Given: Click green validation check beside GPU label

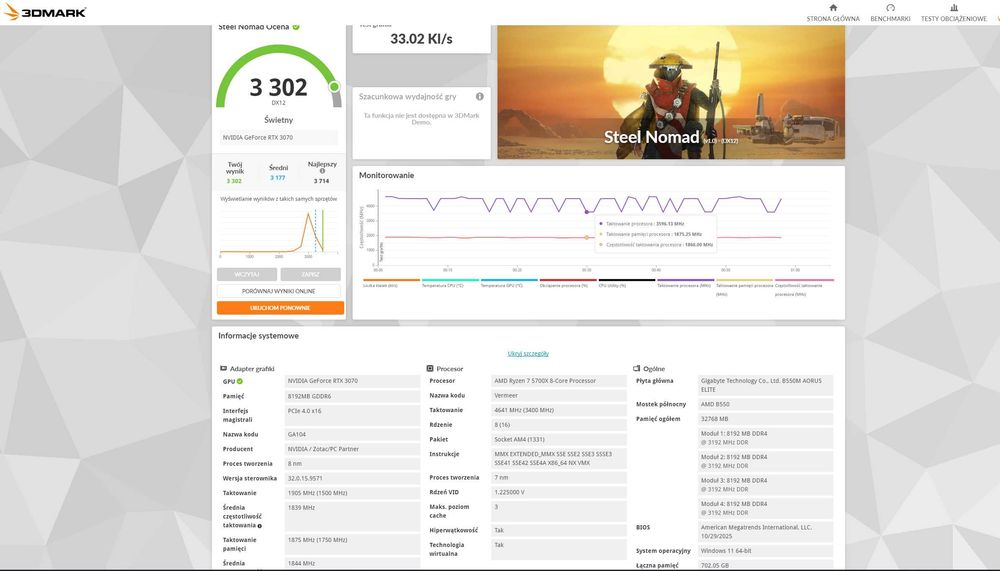Looking at the screenshot, I should coord(240,382).
